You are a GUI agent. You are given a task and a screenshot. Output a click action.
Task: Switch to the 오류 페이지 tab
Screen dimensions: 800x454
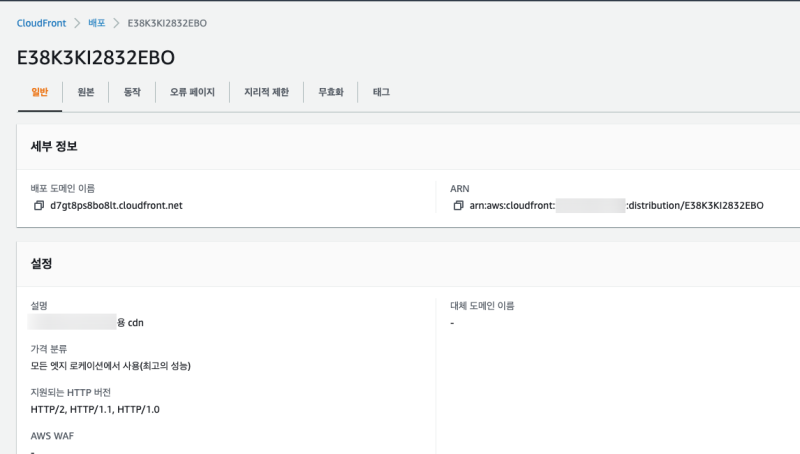[192, 92]
